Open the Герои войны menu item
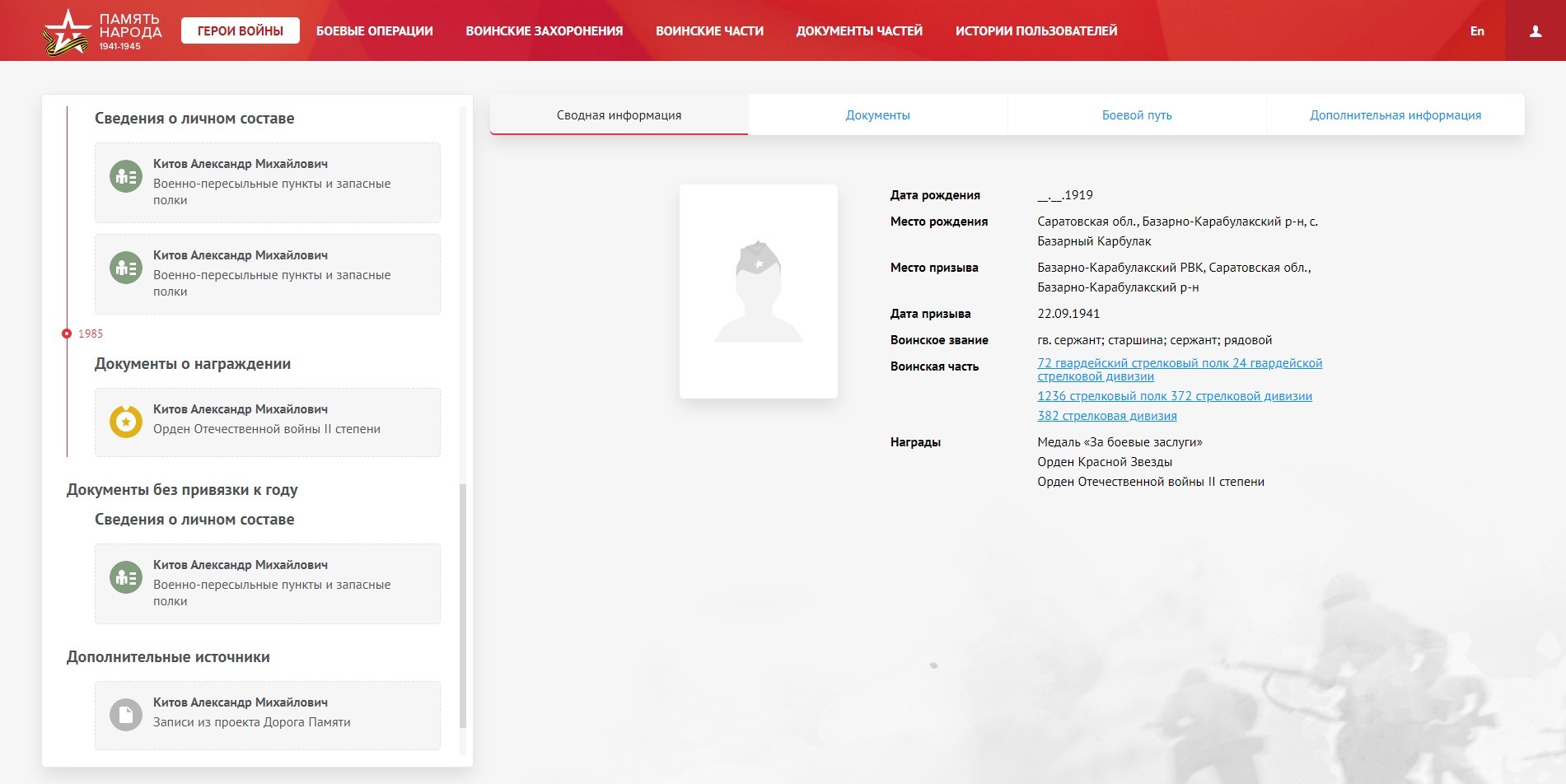The width and height of the screenshot is (1566, 784). (x=241, y=30)
